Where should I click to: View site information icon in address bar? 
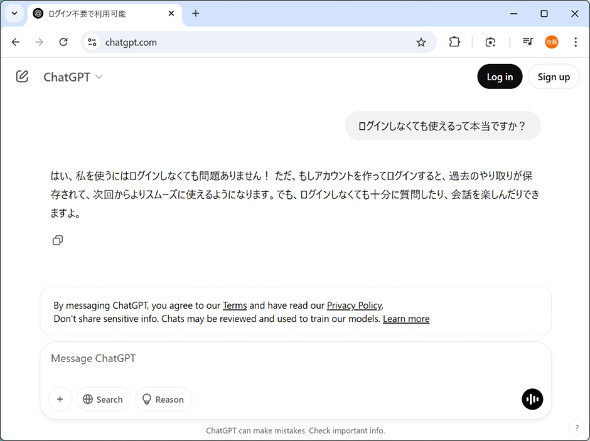(x=92, y=42)
